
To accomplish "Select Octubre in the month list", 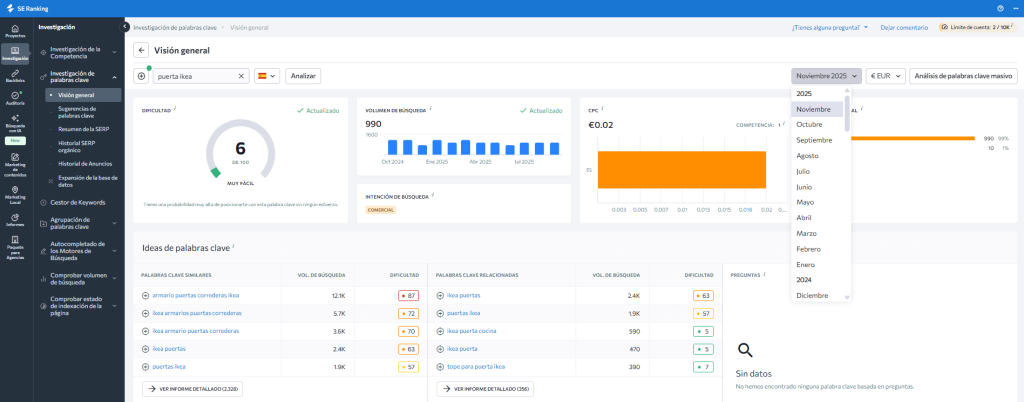I will point(809,125).
